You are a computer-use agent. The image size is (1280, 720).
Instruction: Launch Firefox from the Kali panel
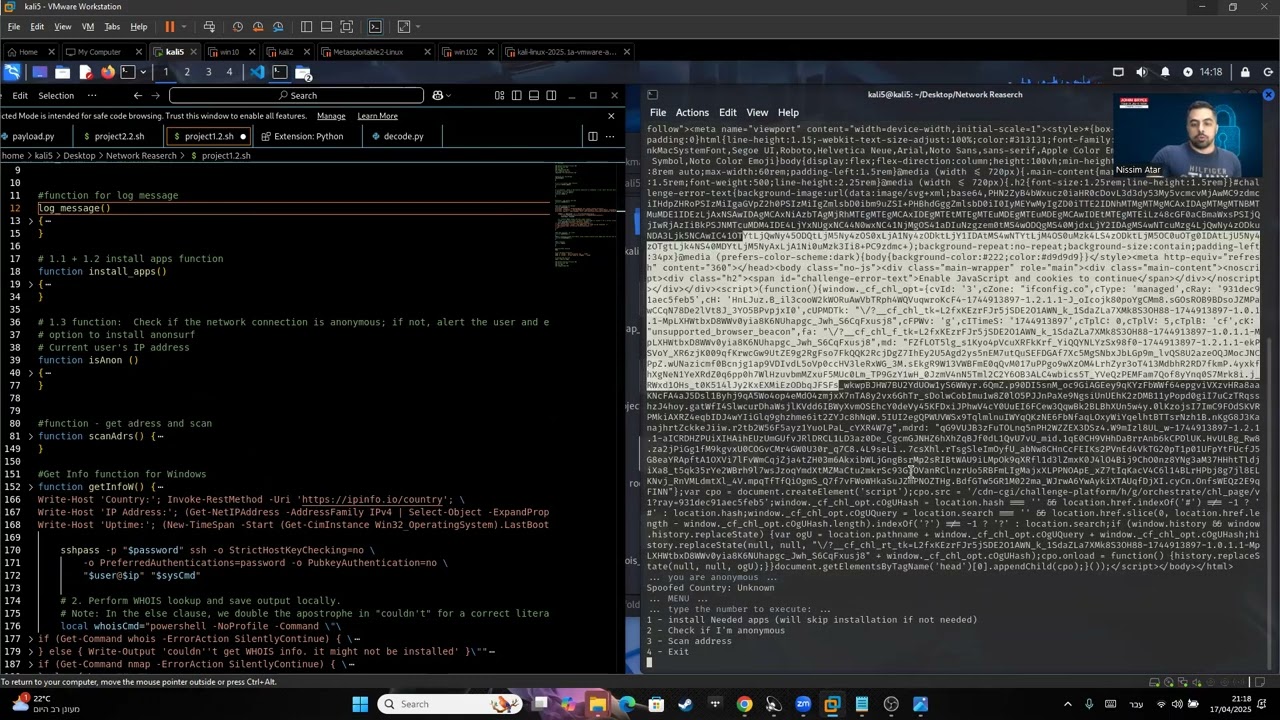[x=108, y=72]
